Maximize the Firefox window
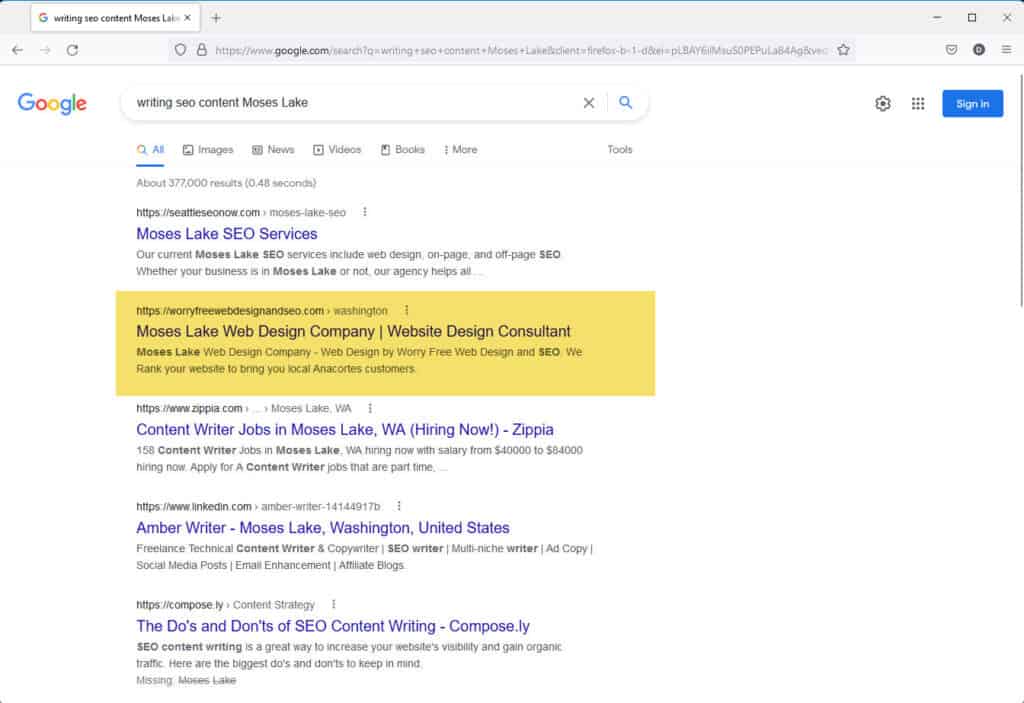Viewport: 1024px width, 703px height. click(x=972, y=18)
